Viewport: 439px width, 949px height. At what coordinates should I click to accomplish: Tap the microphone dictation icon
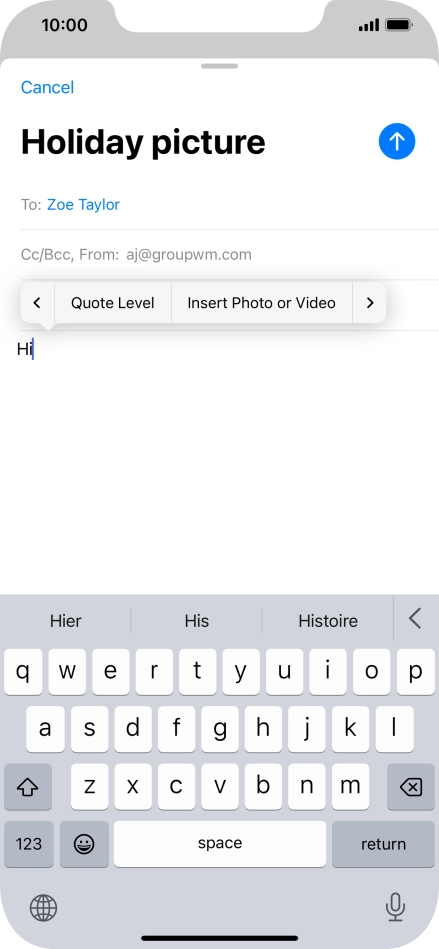[x=395, y=907]
